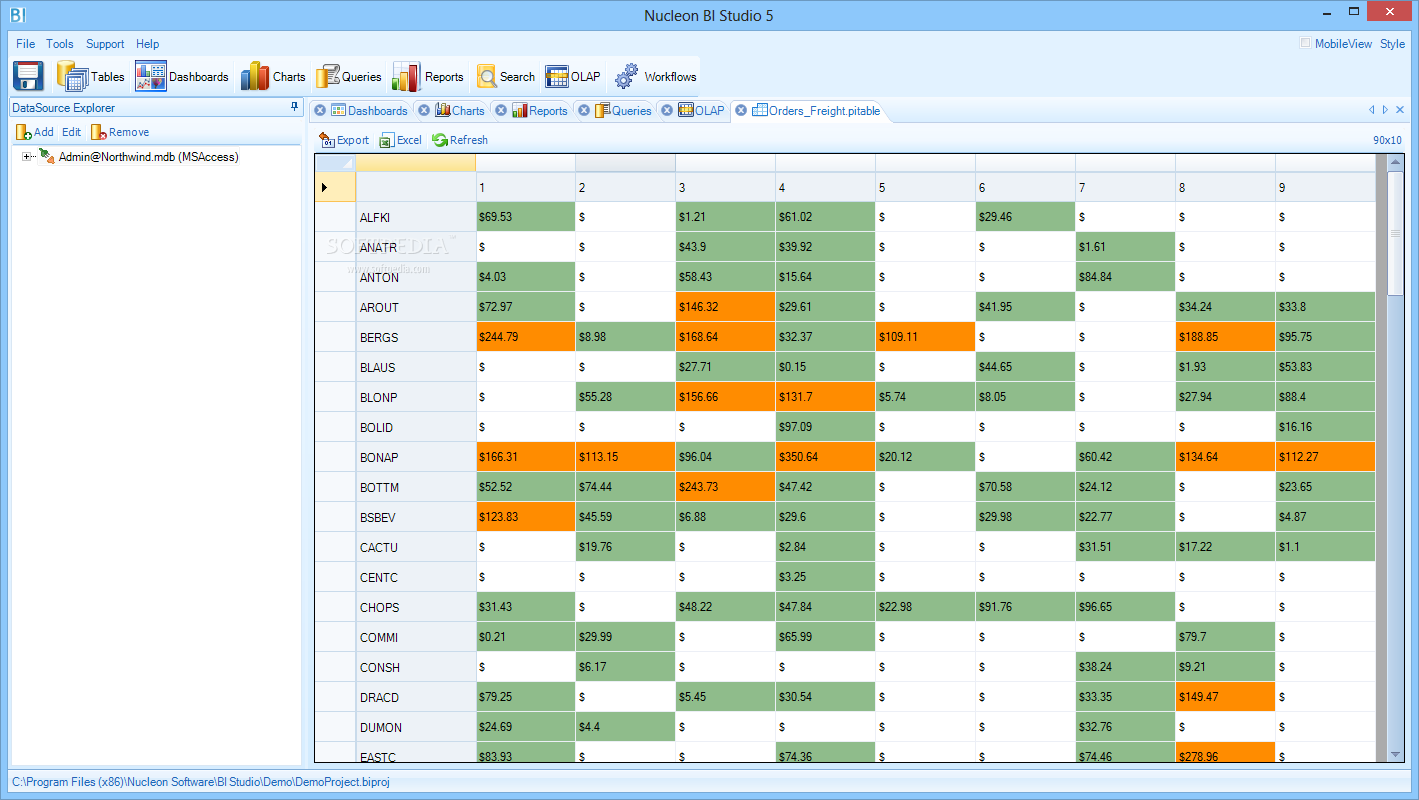Select the ALFKI row header
Screen dimensions: 1419x800
(x=416, y=217)
